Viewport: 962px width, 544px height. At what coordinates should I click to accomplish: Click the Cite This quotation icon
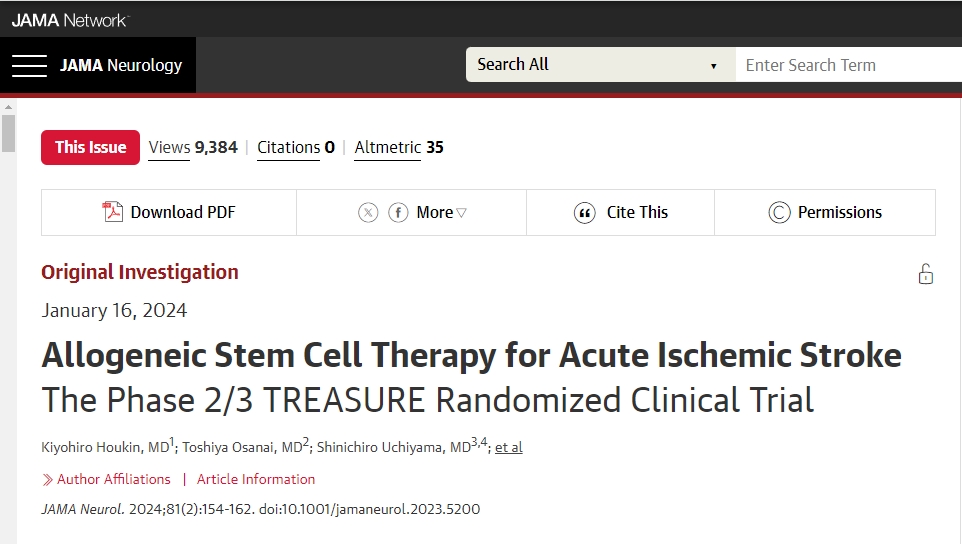(x=585, y=212)
